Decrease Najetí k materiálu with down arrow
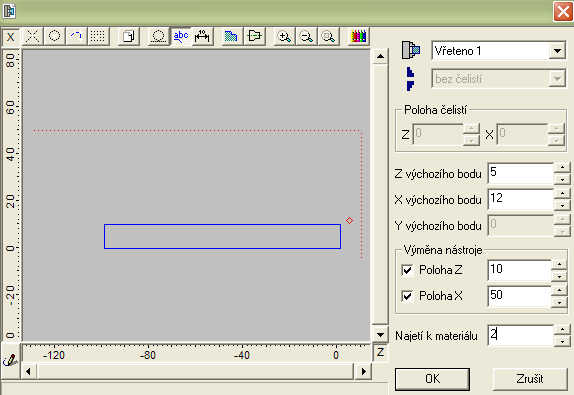574x395 pixels. [x=562, y=342]
